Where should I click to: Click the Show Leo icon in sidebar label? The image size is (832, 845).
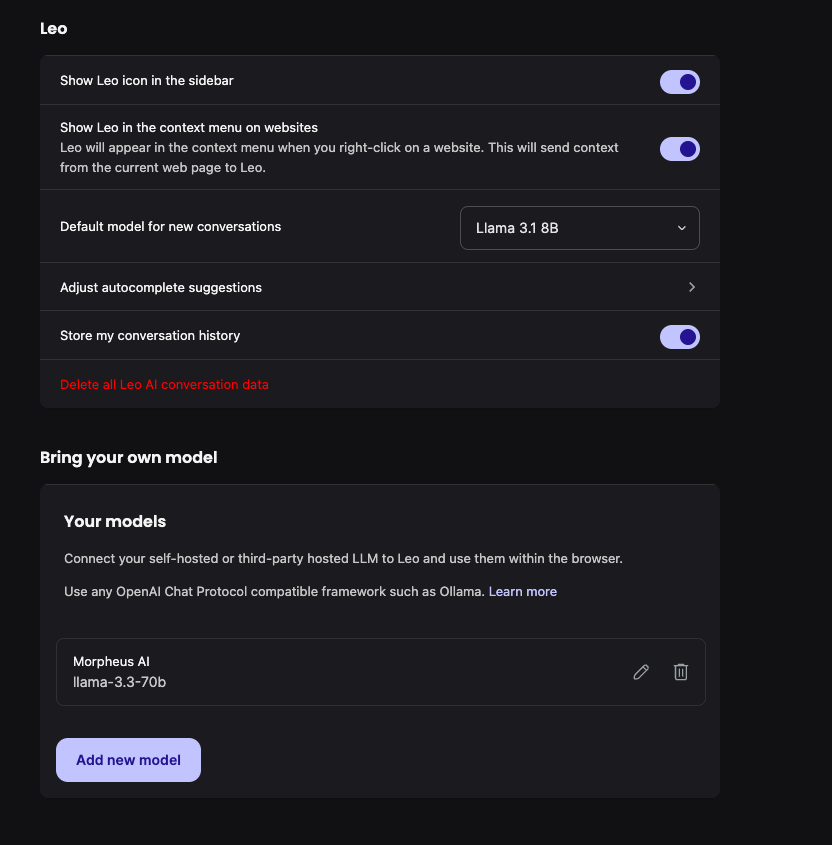(x=147, y=80)
